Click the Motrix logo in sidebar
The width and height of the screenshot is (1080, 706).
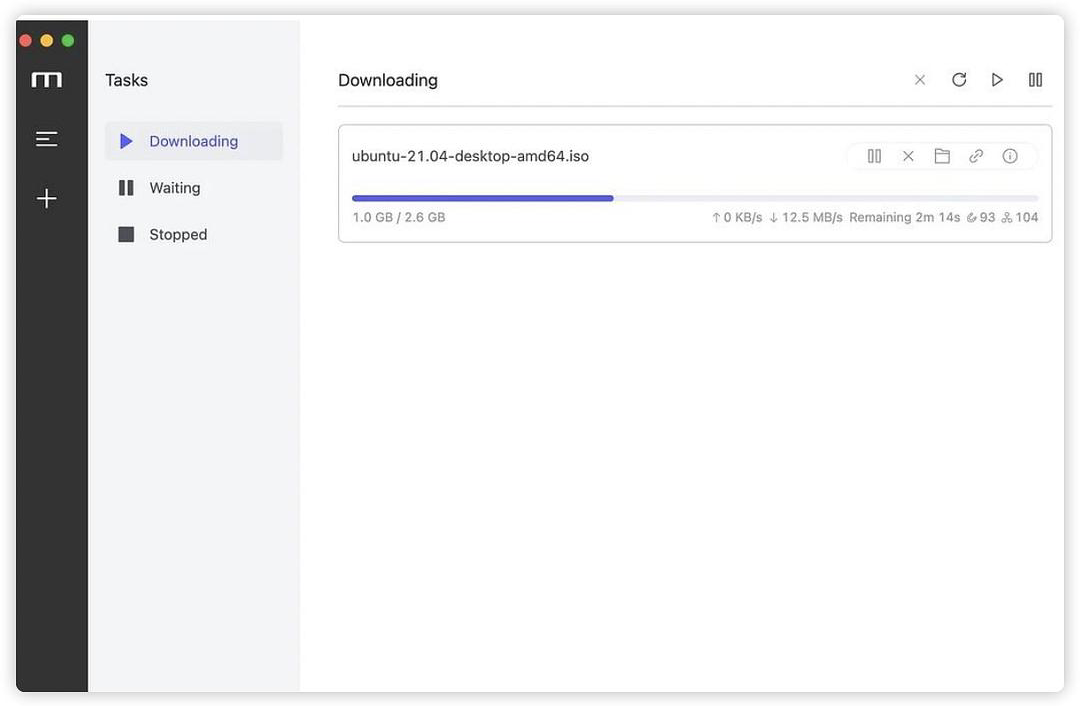click(x=46, y=80)
